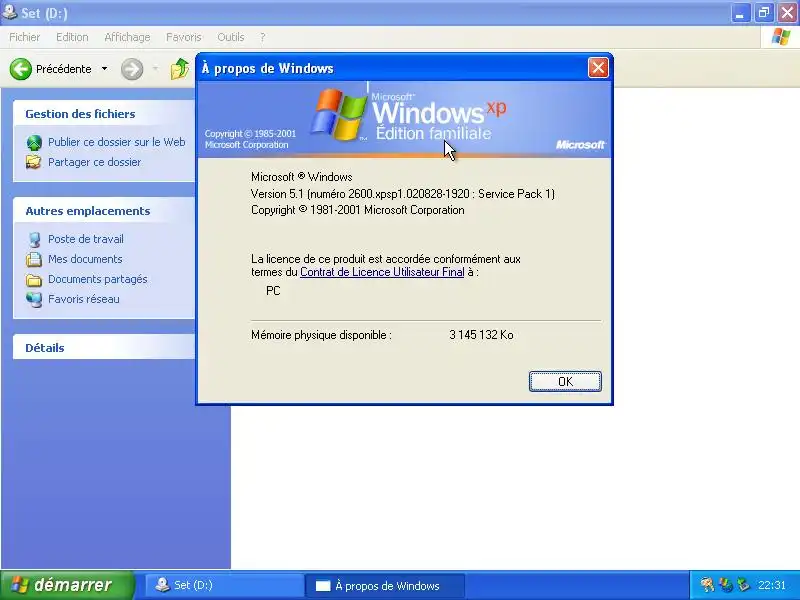Collapse the Gestion des fichiers panel header
Screen dimensions: 800x600
[104, 114]
